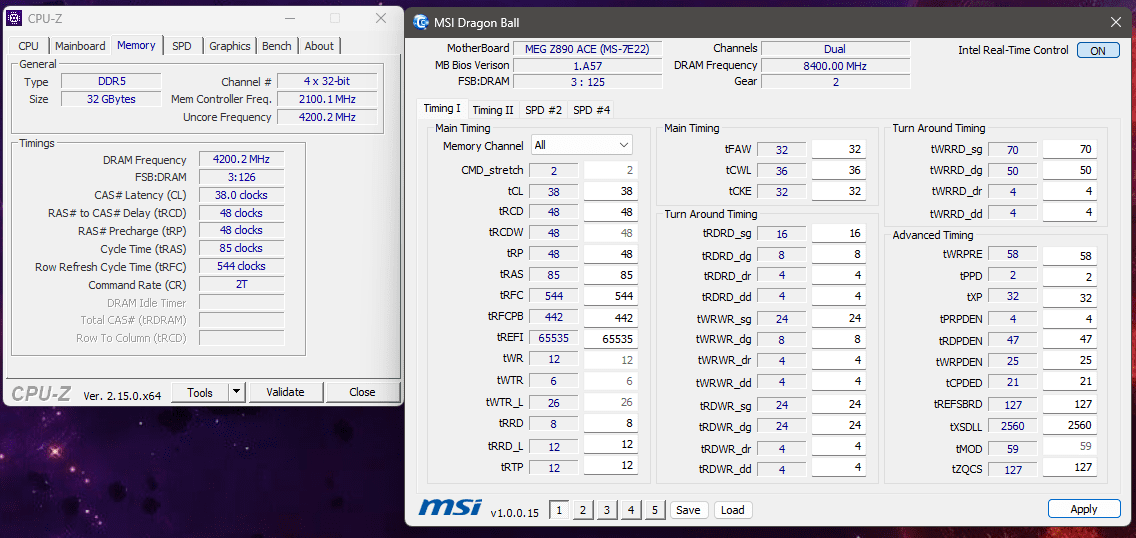Show the About tab in CPU-Z
Image resolution: width=1136 pixels, height=538 pixels.
pos(319,46)
